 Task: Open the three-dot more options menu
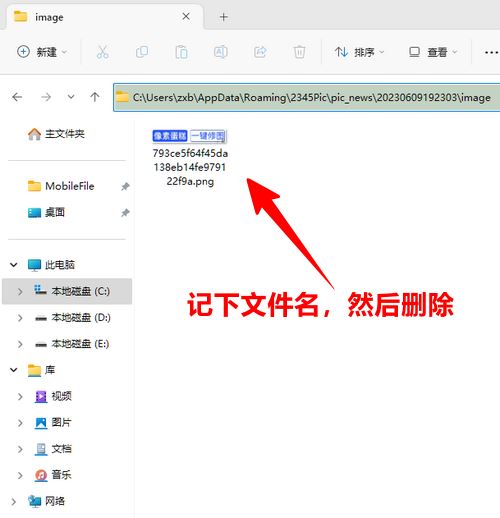click(491, 52)
